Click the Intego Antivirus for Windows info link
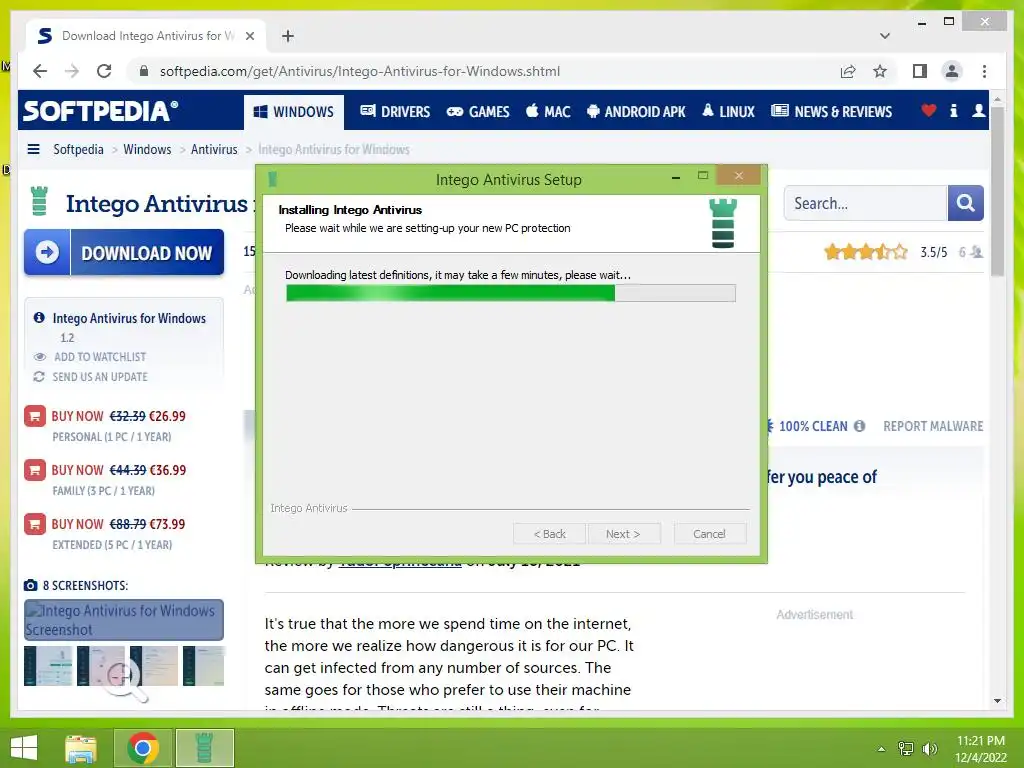Screen dimensions: 1024x768 (x=129, y=318)
